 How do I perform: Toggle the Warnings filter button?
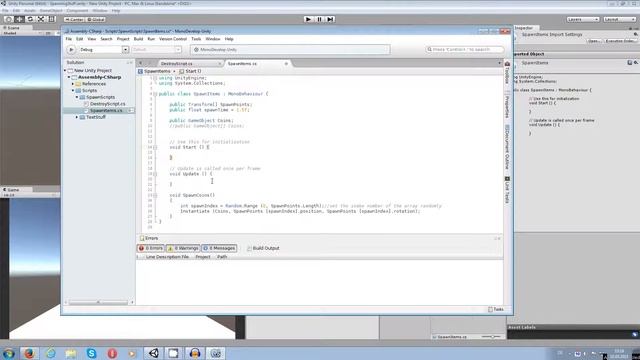183,248
